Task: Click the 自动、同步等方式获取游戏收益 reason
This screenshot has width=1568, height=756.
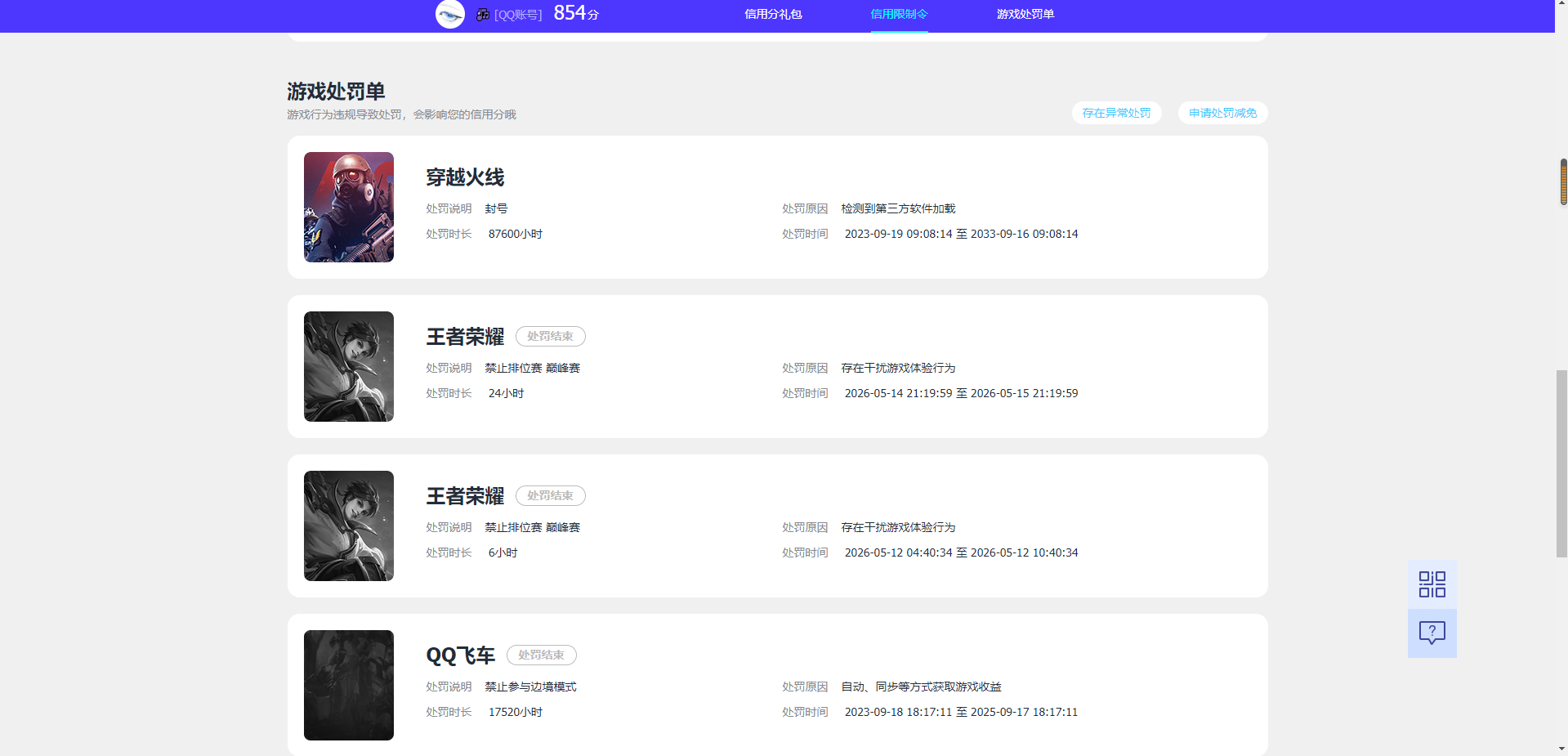Action: pyautogui.click(x=921, y=687)
